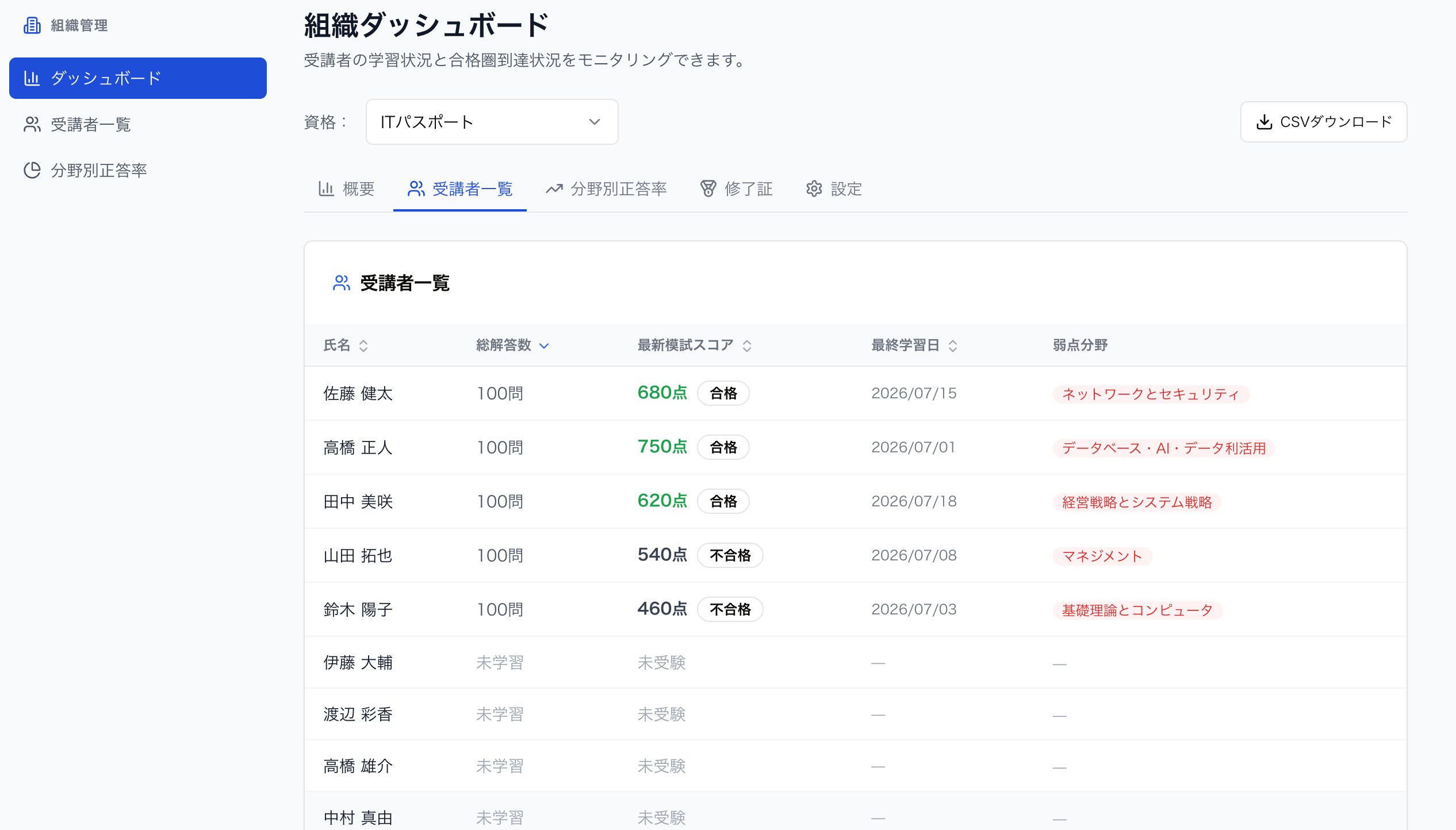
Task: Click date 2026/07/15
Action: 914,393
